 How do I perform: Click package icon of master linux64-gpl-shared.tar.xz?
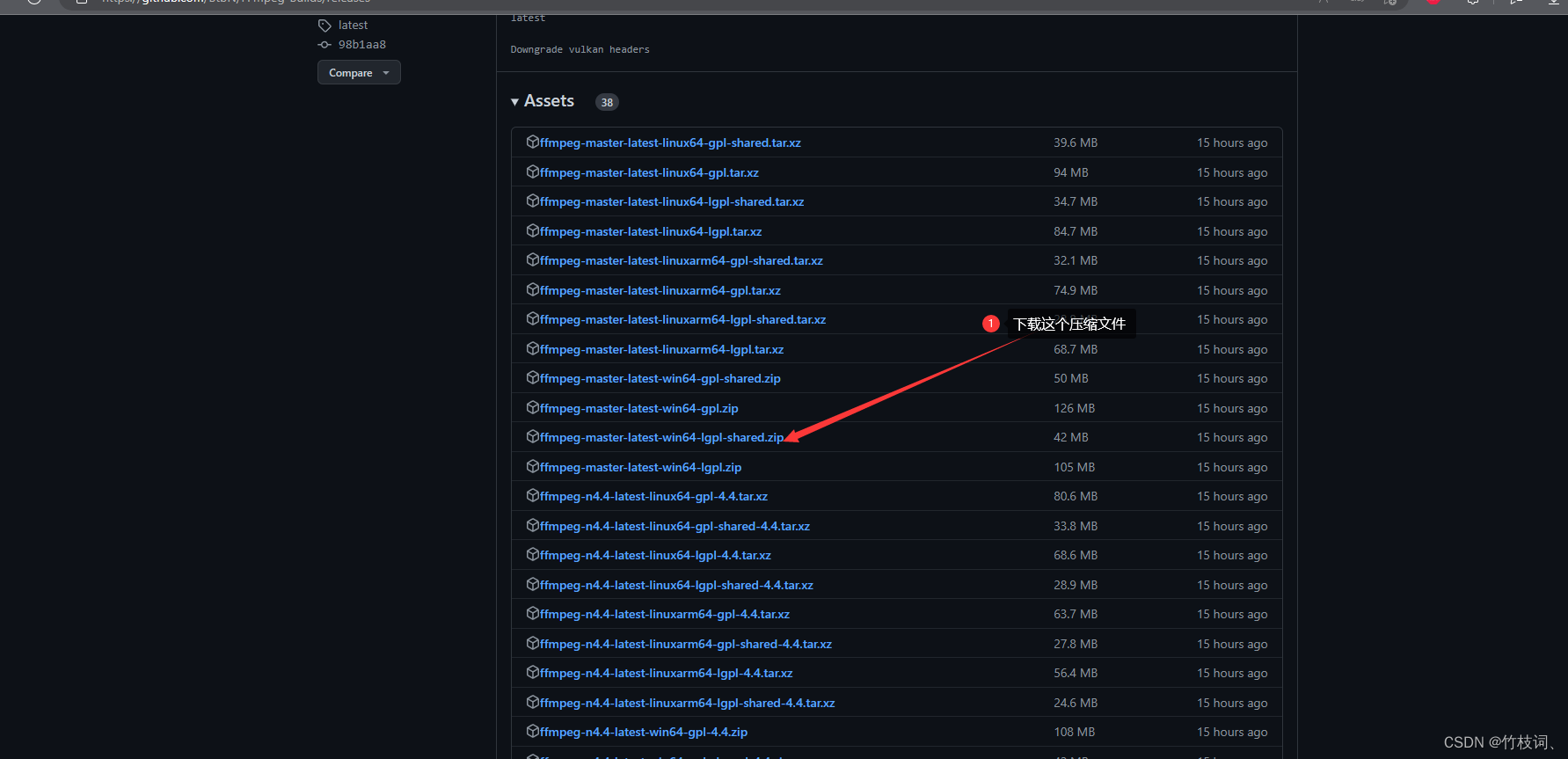tap(533, 142)
